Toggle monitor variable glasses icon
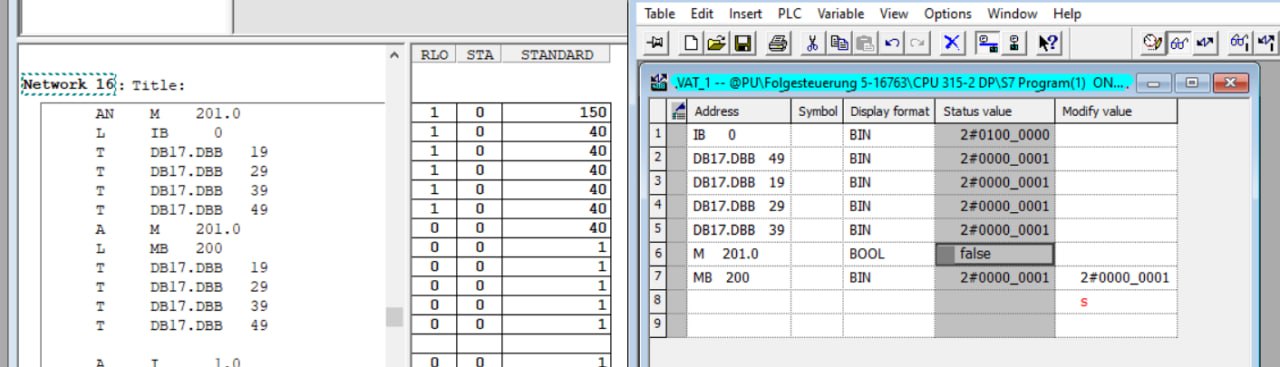 pos(1179,43)
